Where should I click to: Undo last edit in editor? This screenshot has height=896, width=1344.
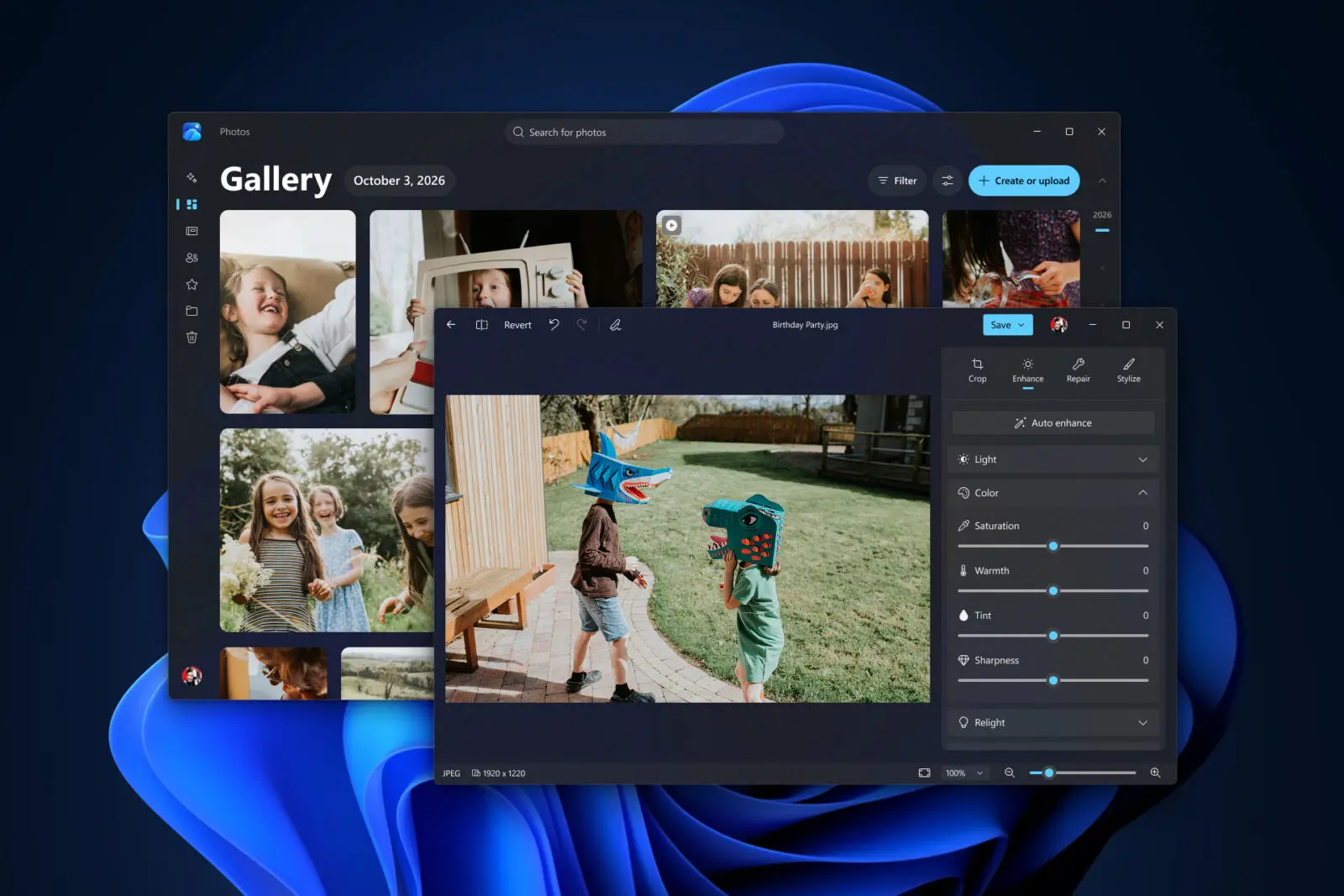(554, 325)
